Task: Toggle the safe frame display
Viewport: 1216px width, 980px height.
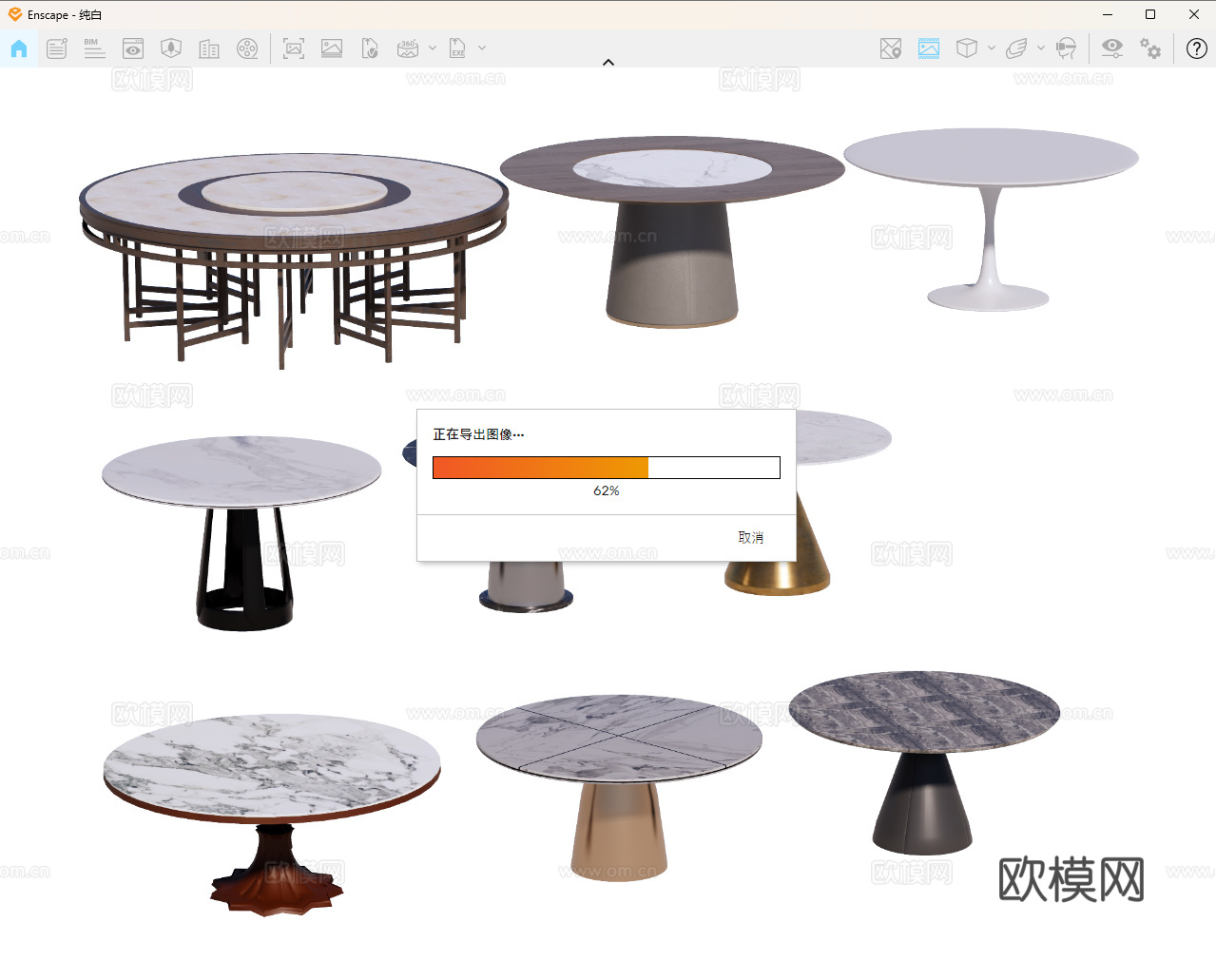Action: point(929,48)
